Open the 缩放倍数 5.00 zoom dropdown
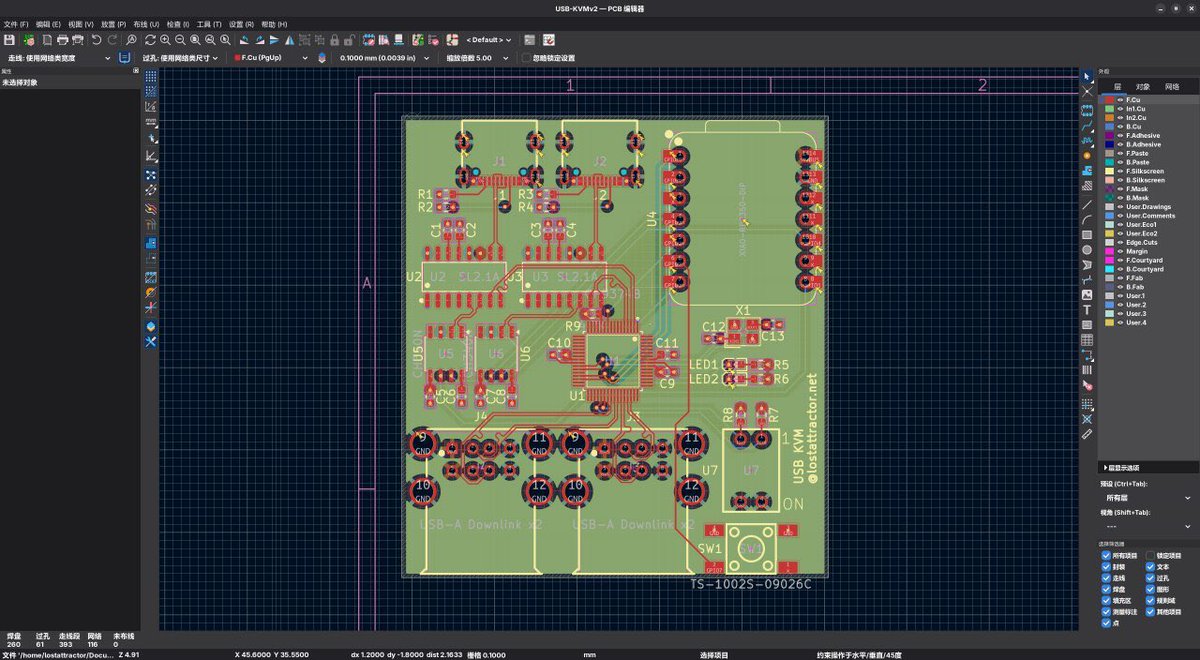Viewport: 1200px width, 660px height. pyautogui.click(x=476, y=57)
